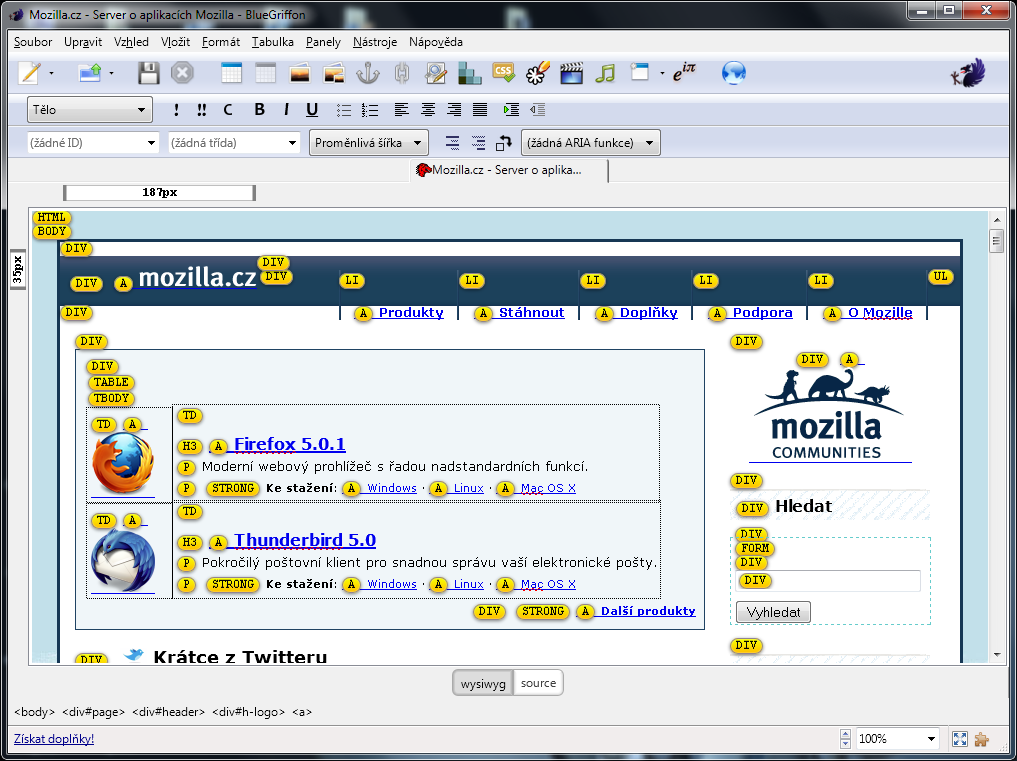This screenshot has width=1017, height=761.
Task: Justify the text
Action: point(480,110)
